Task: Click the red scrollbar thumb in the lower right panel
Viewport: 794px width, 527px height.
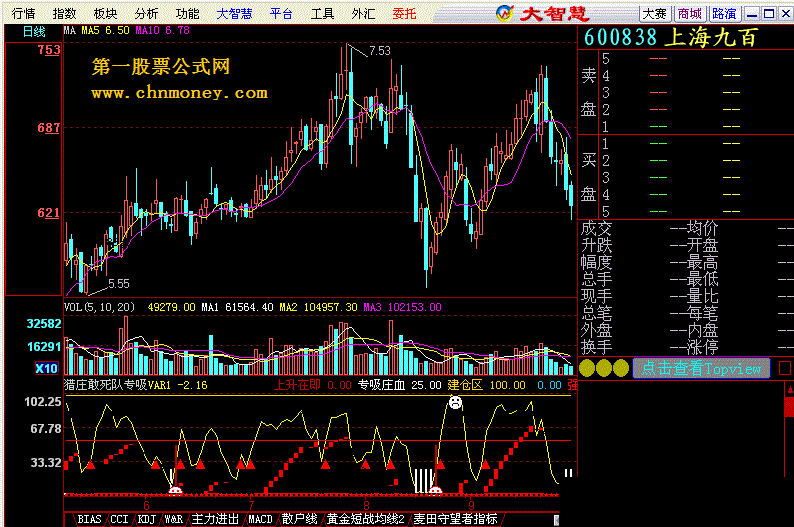Action: [x=789, y=407]
